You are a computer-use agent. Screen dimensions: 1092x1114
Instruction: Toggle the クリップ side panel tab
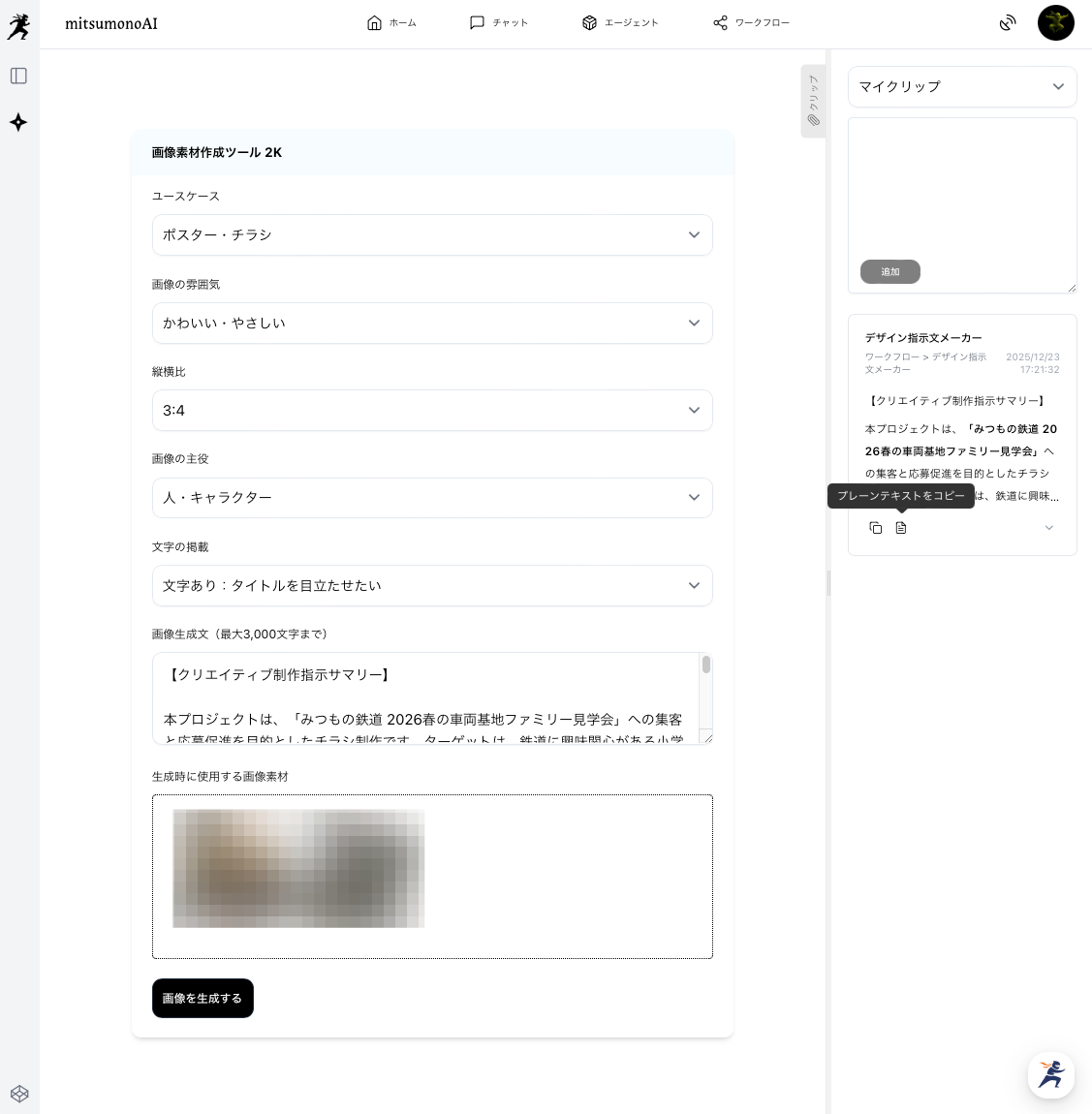point(813,101)
